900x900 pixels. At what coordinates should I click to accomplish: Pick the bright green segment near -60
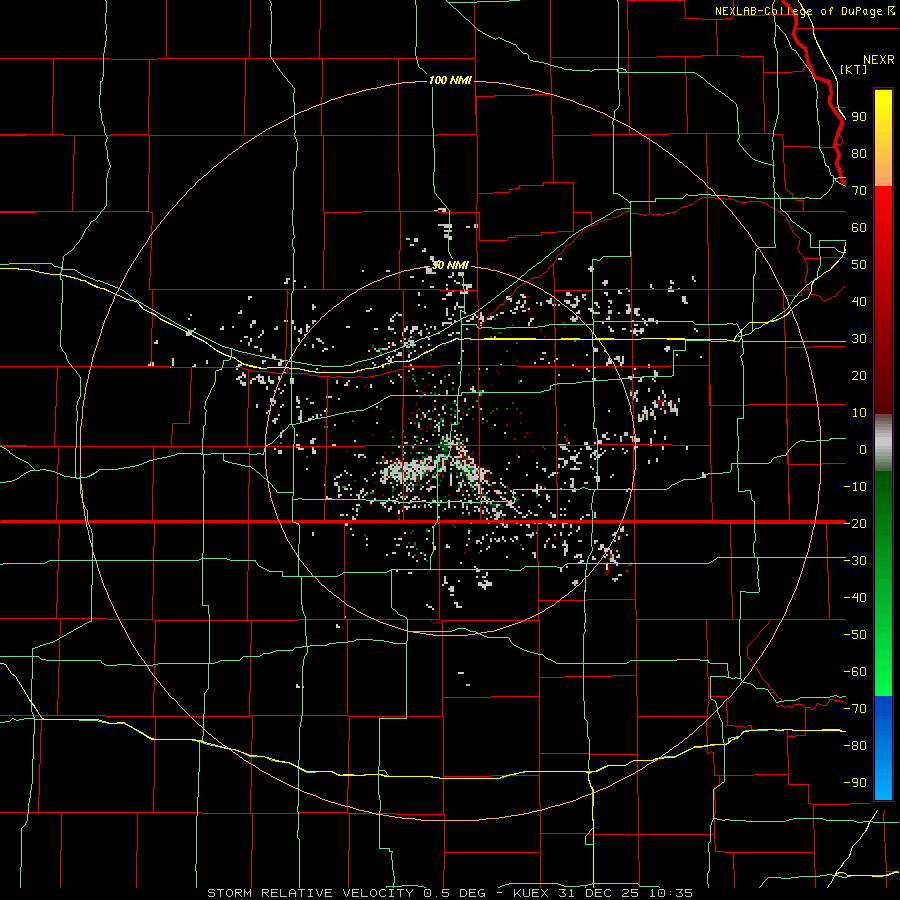tap(883, 672)
